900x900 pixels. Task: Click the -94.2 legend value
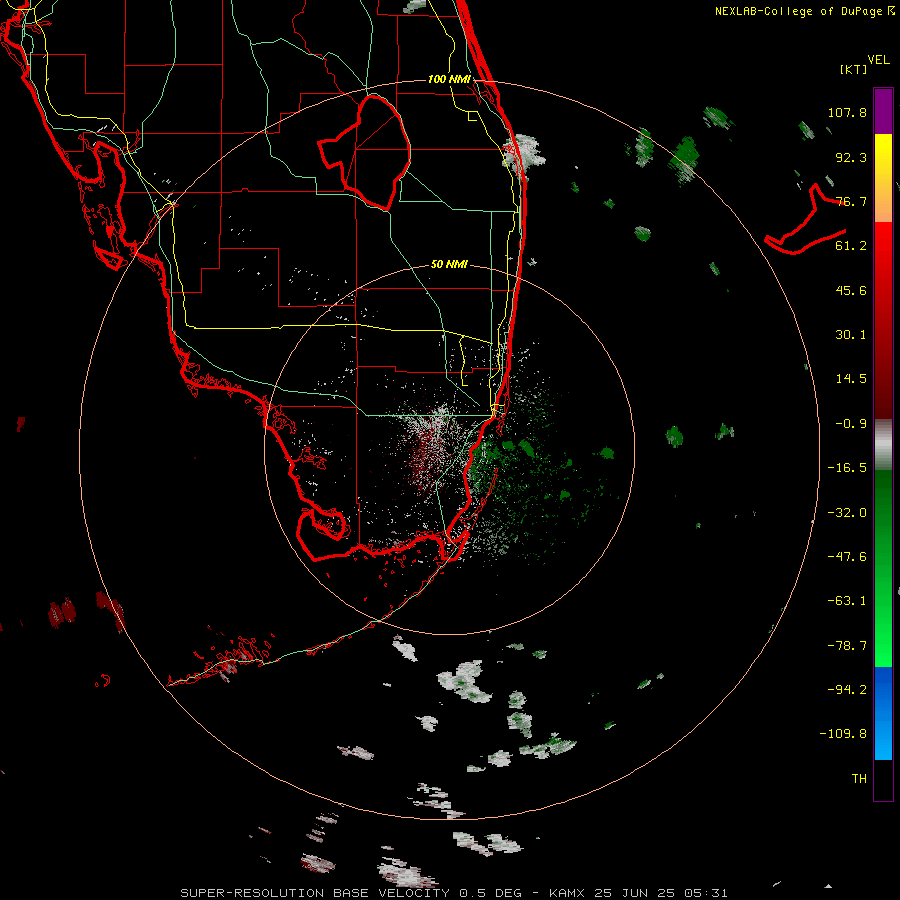pyautogui.click(x=847, y=690)
